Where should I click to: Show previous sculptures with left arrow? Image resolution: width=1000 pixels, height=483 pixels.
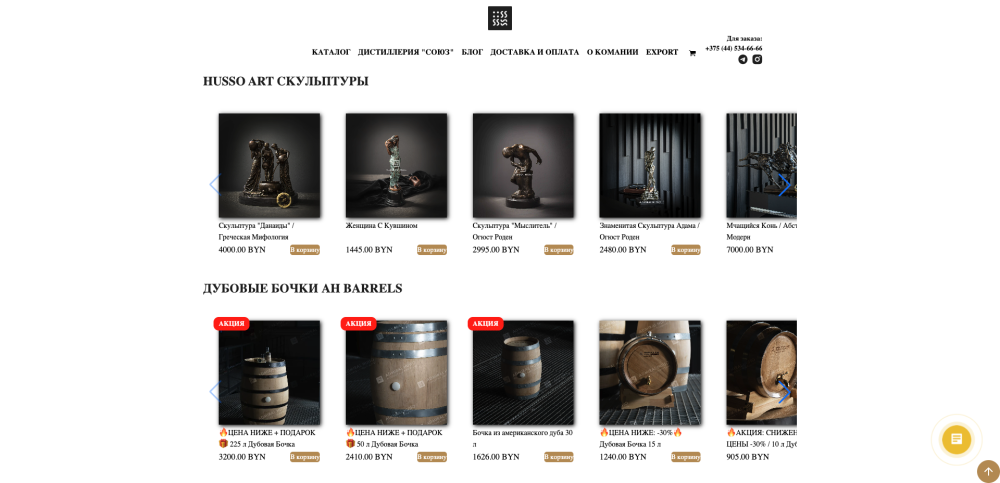tap(215, 185)
